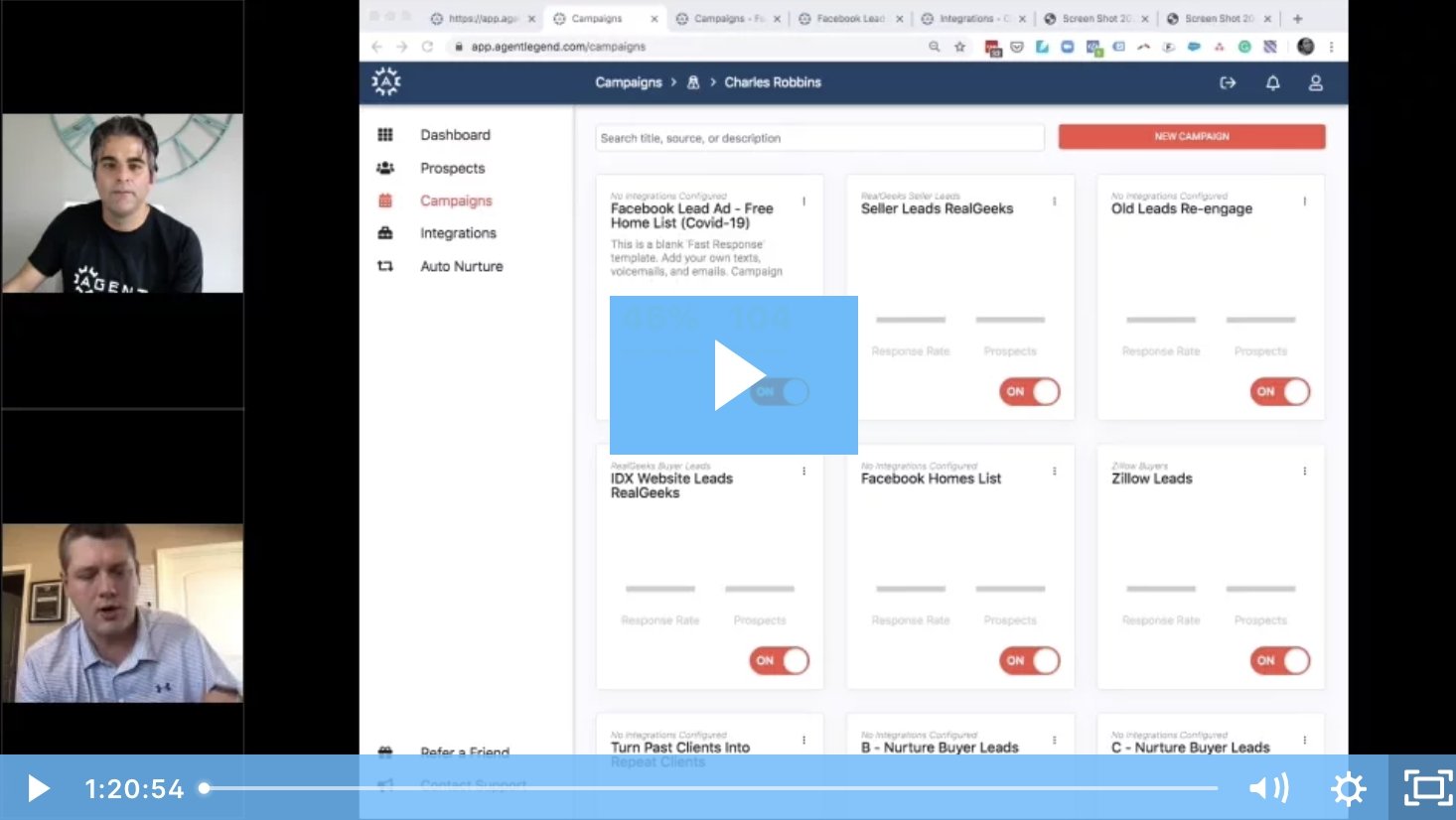The height and width of the screenshot is (820, 1456).
Task: Open Old Leads Re-engage campaign title
Action: click(x=1182, y=208)
